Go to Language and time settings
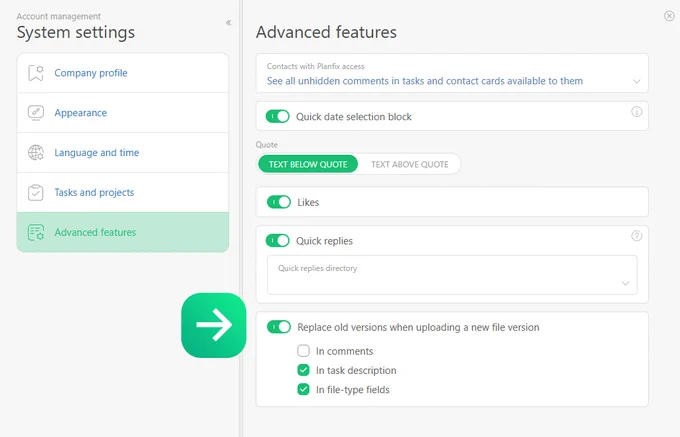The width and height of the screenshot is (680, 437). click(123, 153)
